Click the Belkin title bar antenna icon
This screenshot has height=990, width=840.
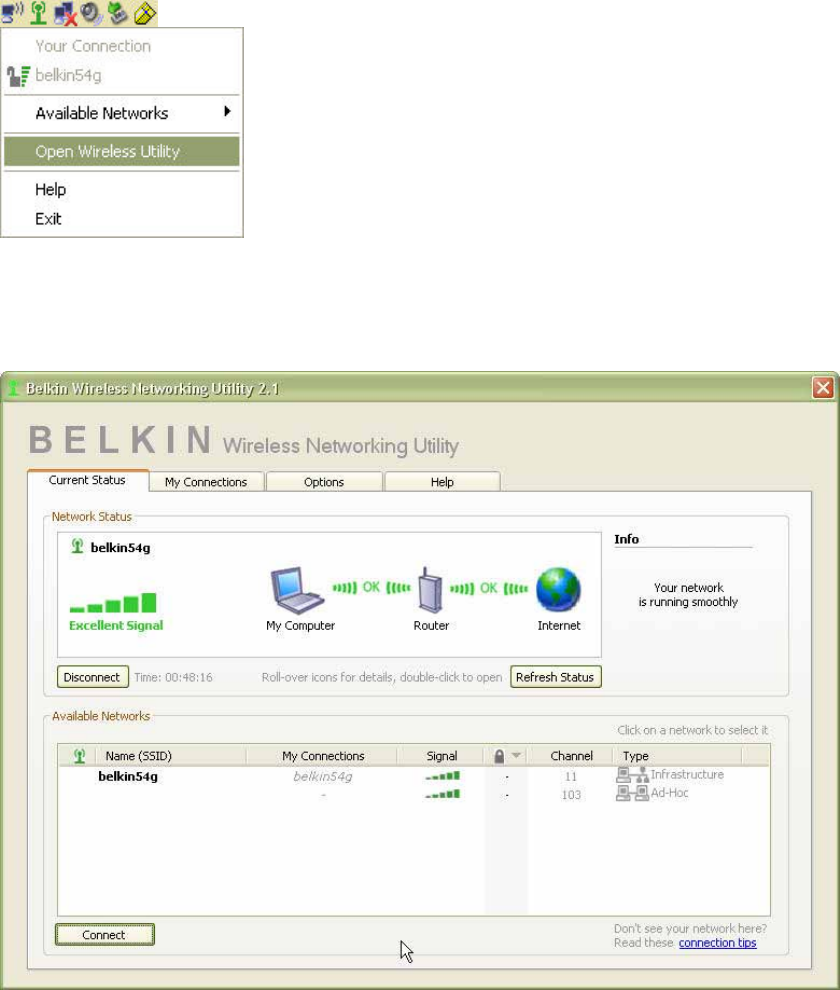pos(13,388)
